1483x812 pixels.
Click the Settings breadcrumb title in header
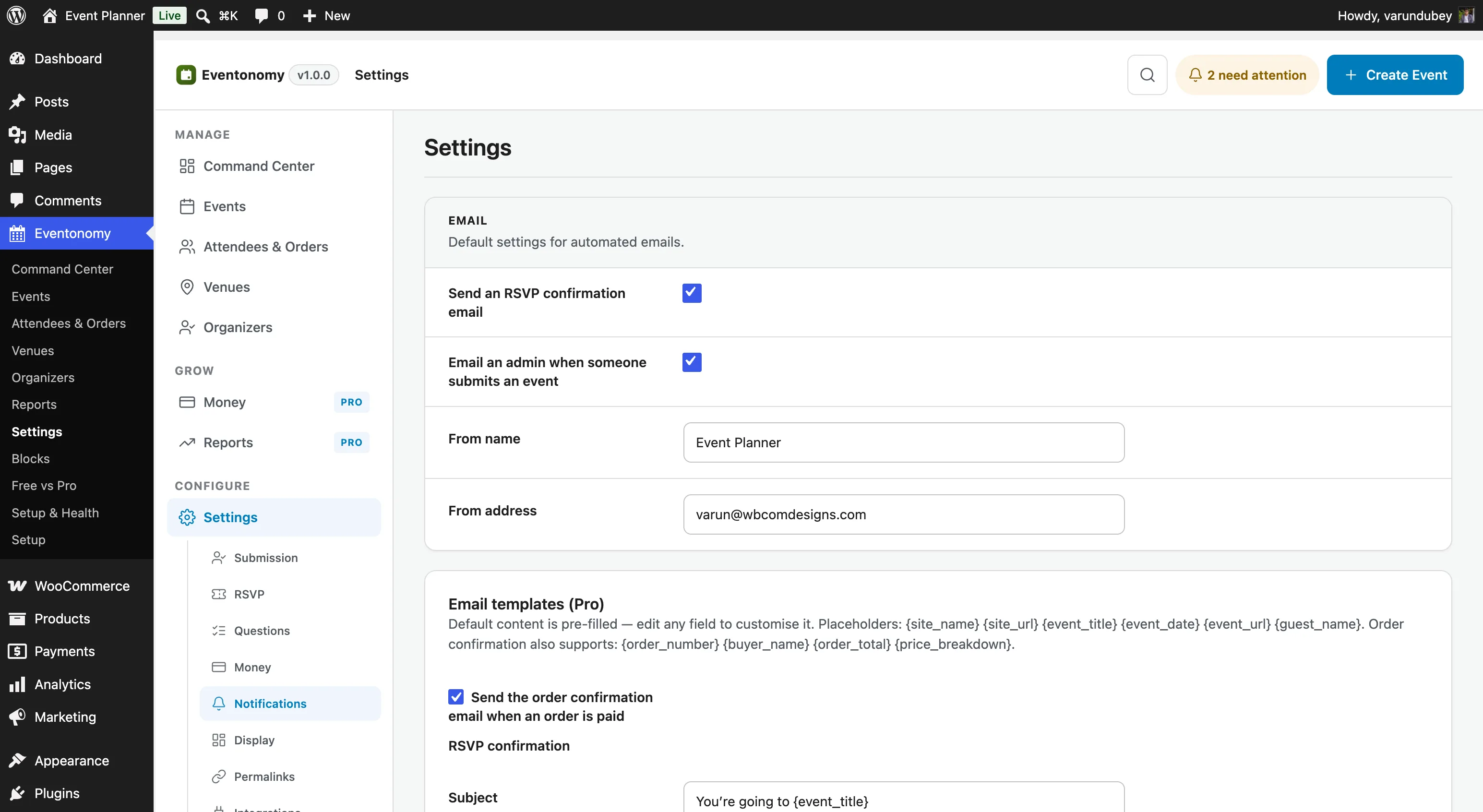(382, 75)
